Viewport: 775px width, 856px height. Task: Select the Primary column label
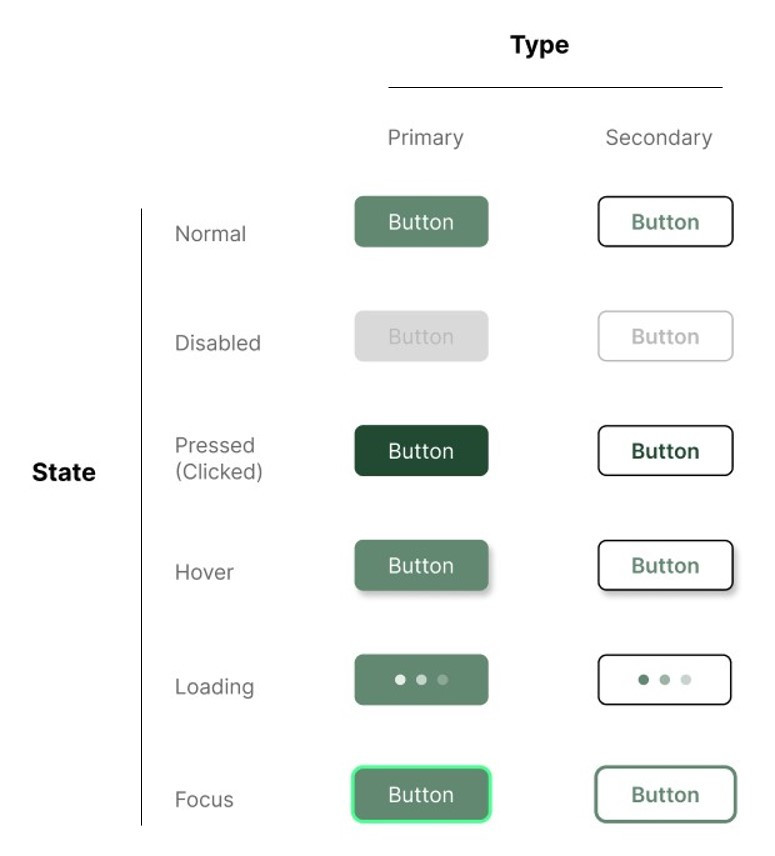click(426, 138)
